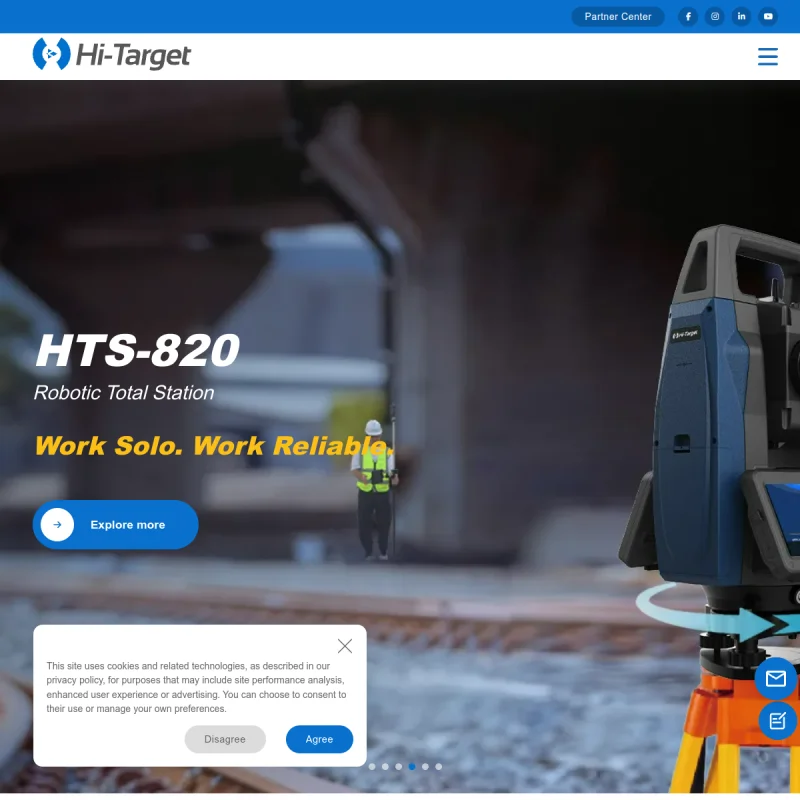Image resolution: width=800 pixels, height=800 pixels.
Task: Click the Explore more button
Action: (x=115, y=524)
